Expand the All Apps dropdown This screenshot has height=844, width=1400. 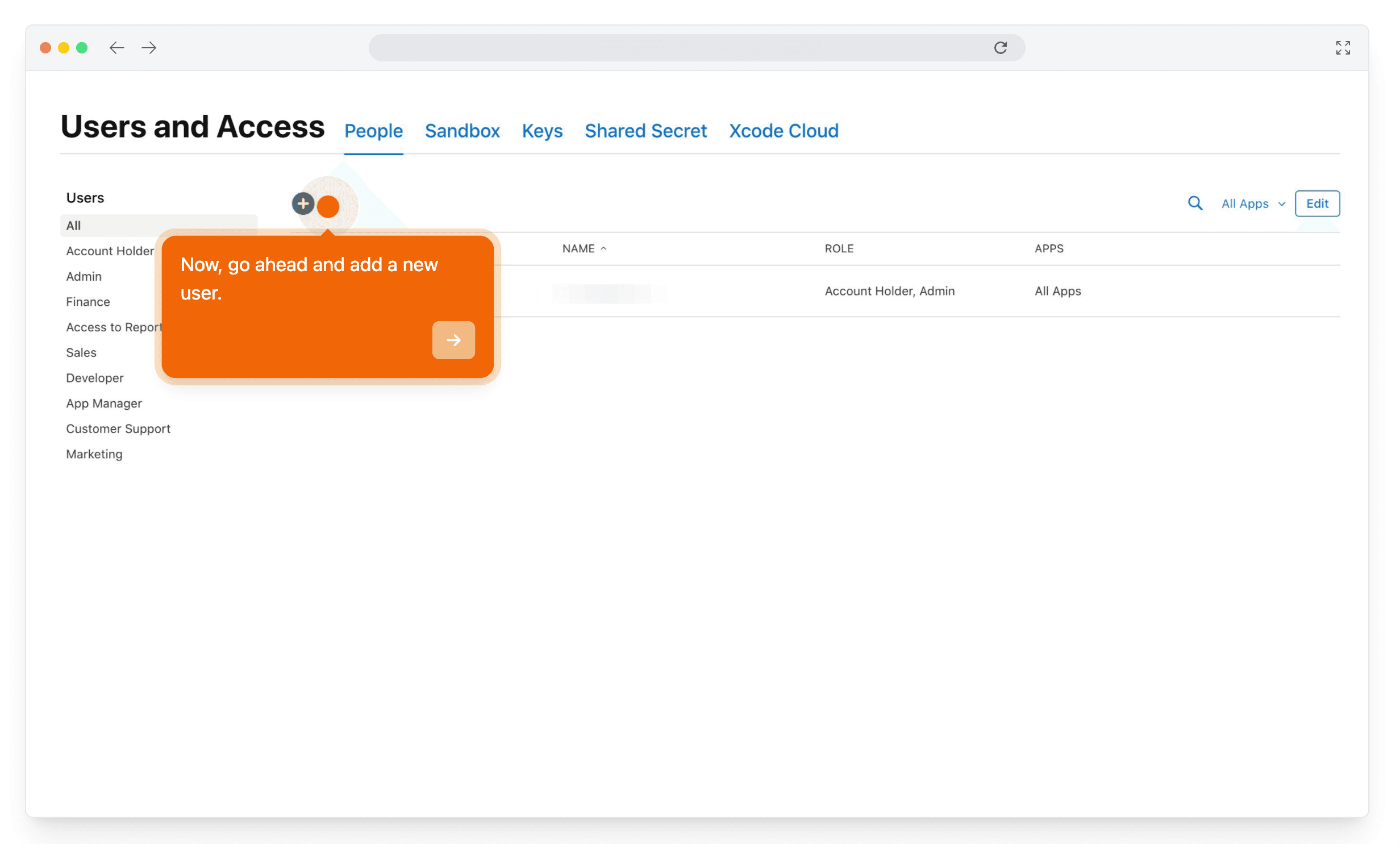1253,203
